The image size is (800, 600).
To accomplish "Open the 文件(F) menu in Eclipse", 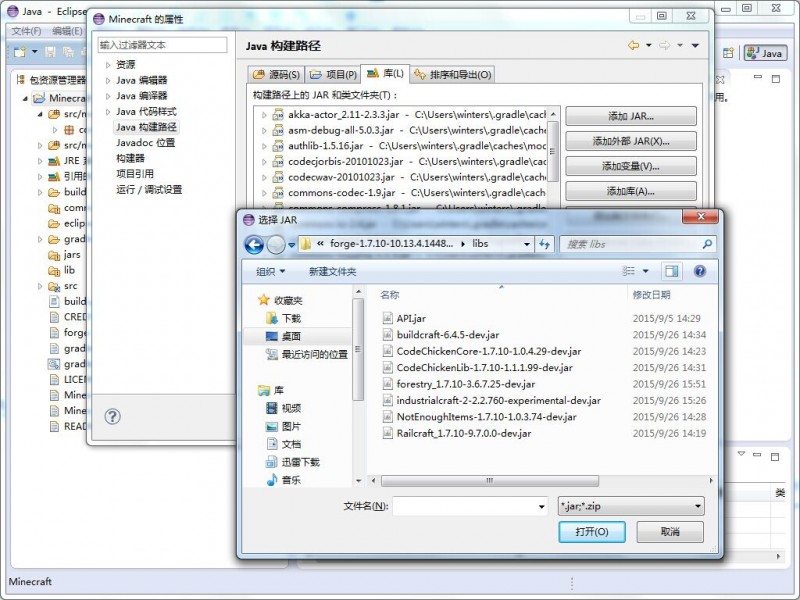I will pos(27,31).
